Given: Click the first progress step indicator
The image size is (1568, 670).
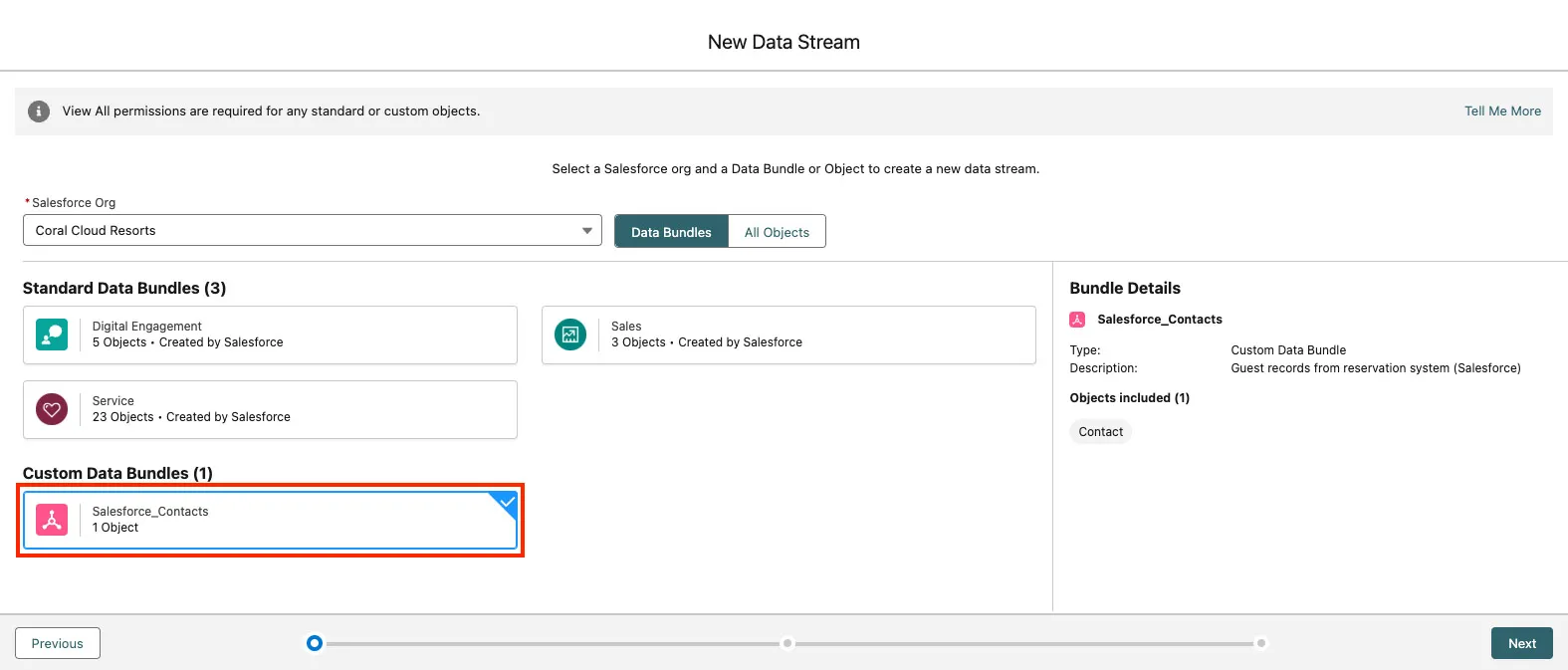Looking at the screenshot, I should click(x=315, y=643).
